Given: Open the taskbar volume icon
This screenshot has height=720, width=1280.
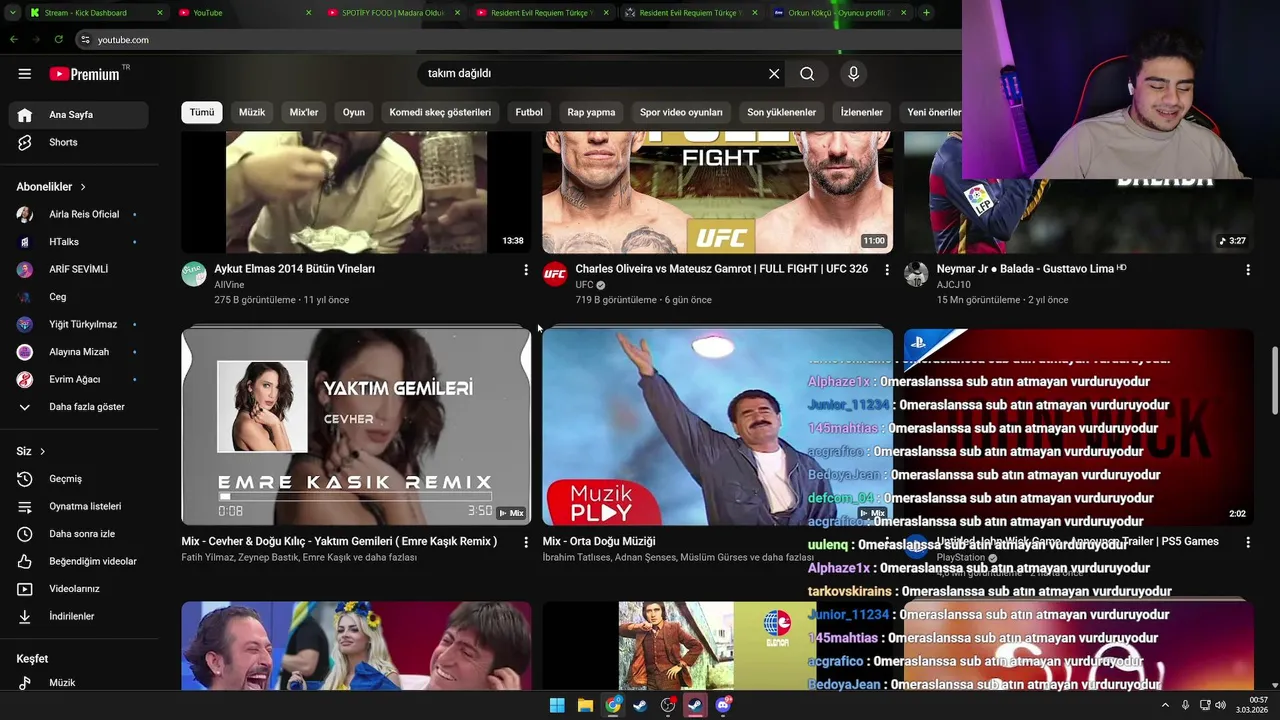Looking at the screenshot, I should [x=1220, y=705].
